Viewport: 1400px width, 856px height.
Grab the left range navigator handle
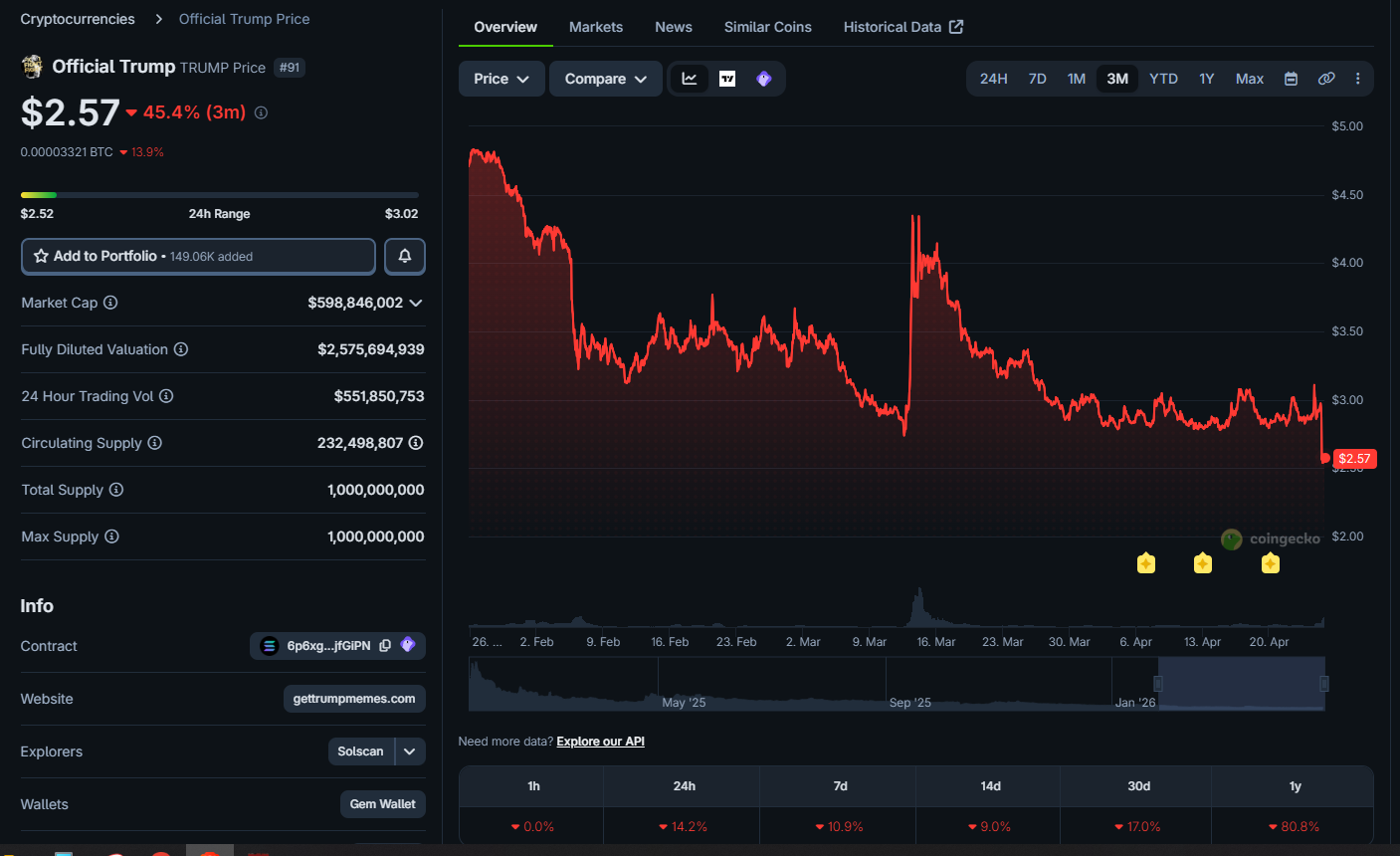coord(1158,684)
